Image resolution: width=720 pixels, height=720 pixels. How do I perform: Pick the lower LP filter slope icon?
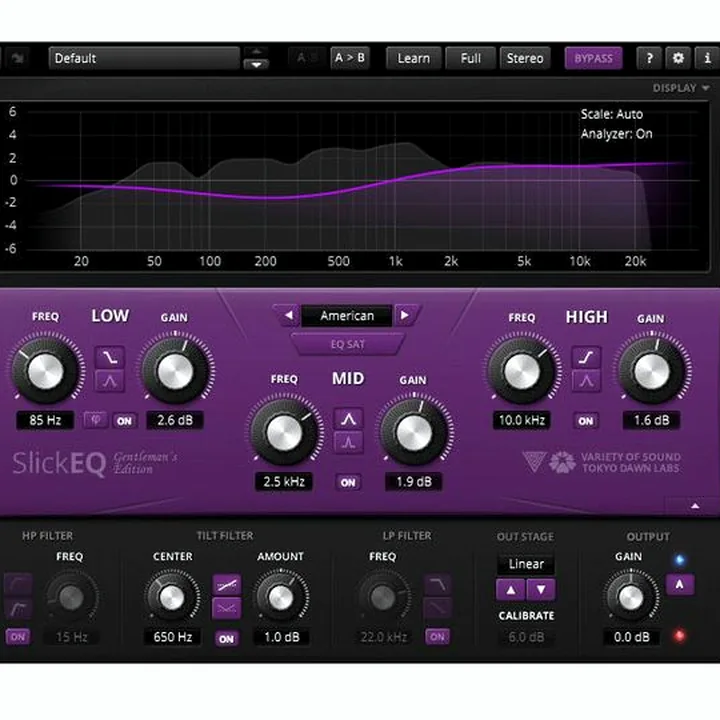click(438, 608)
